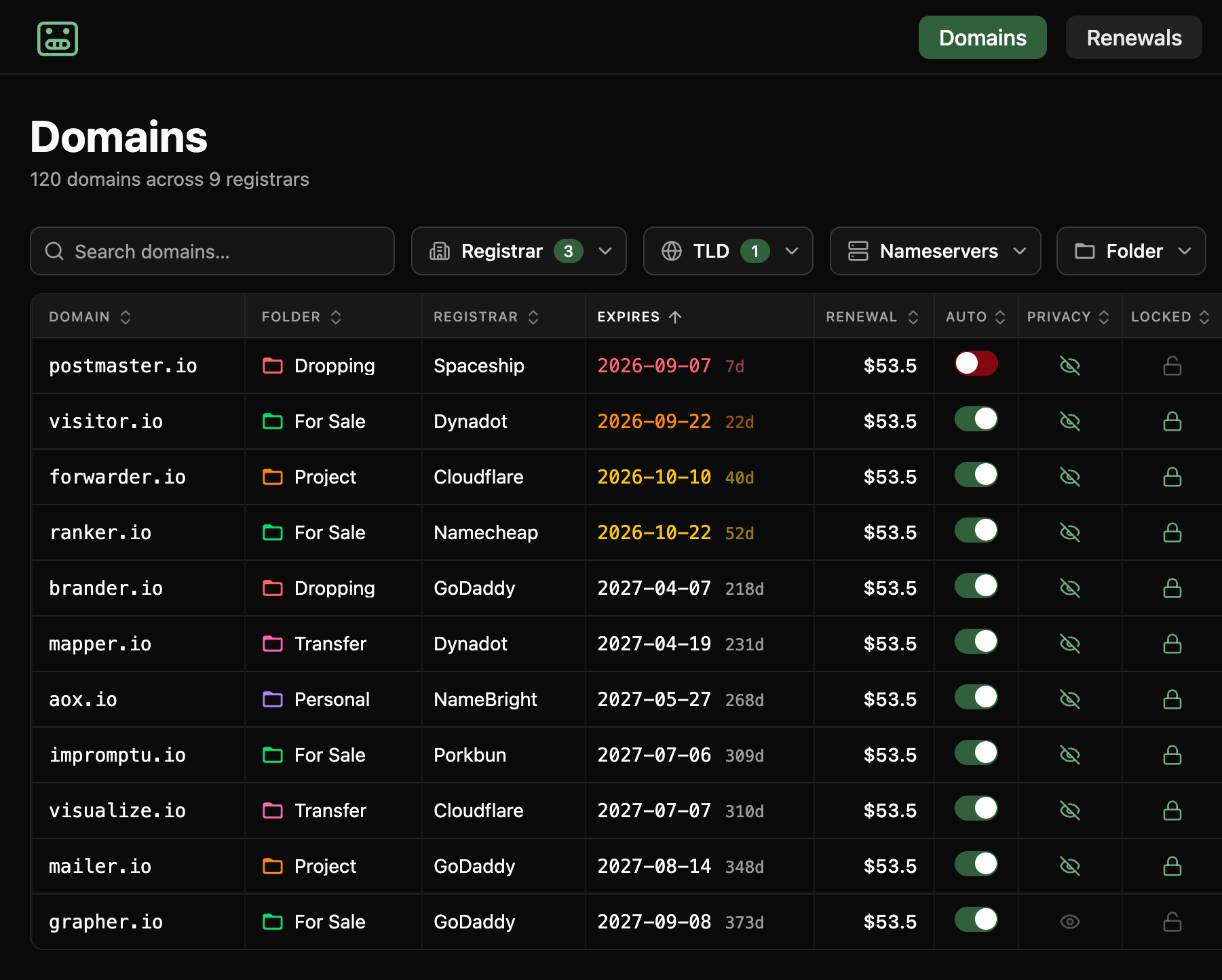Turn off auto-renew for mapper.io

pyautogui.click(x=976, y=642)
